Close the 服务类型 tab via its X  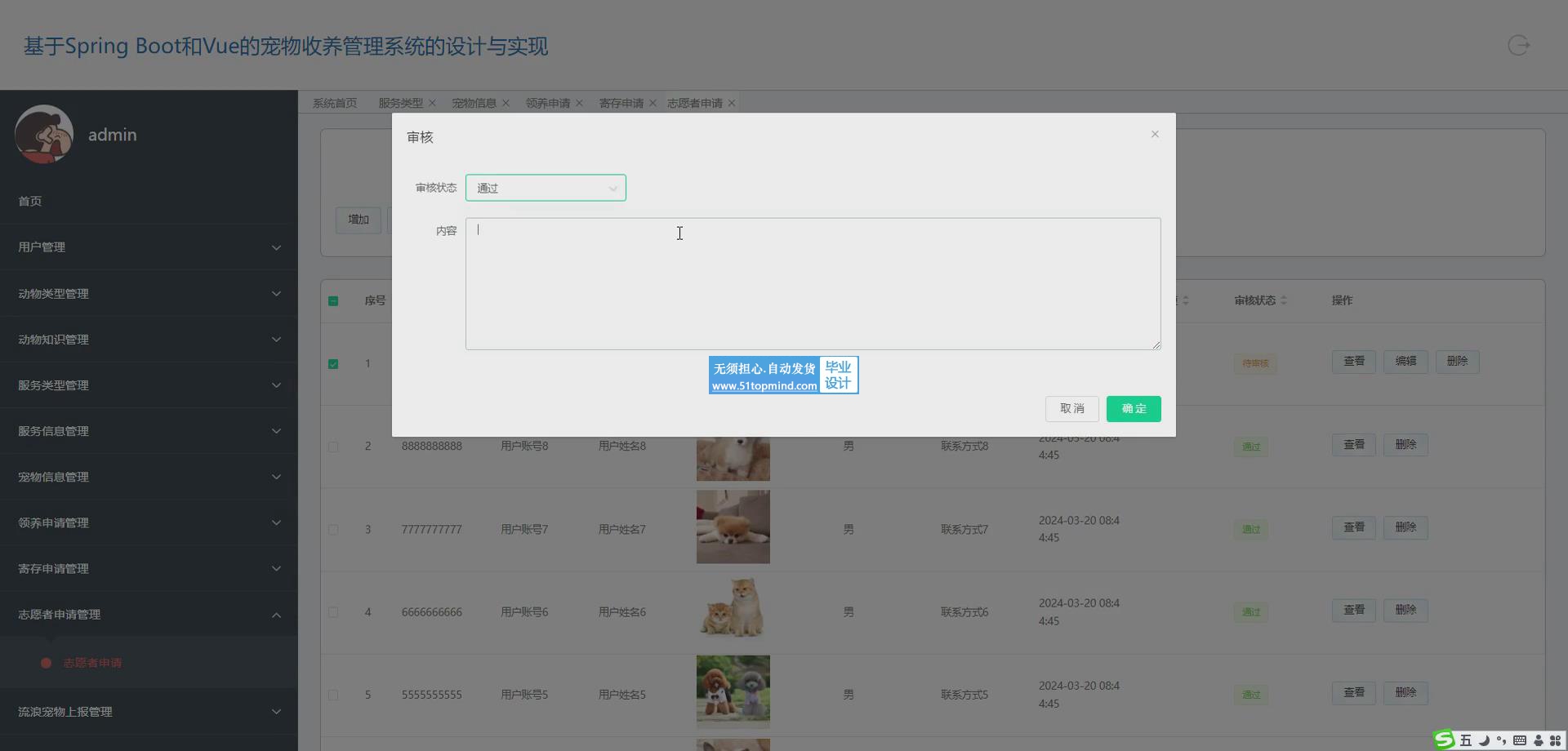coord(432,103)
